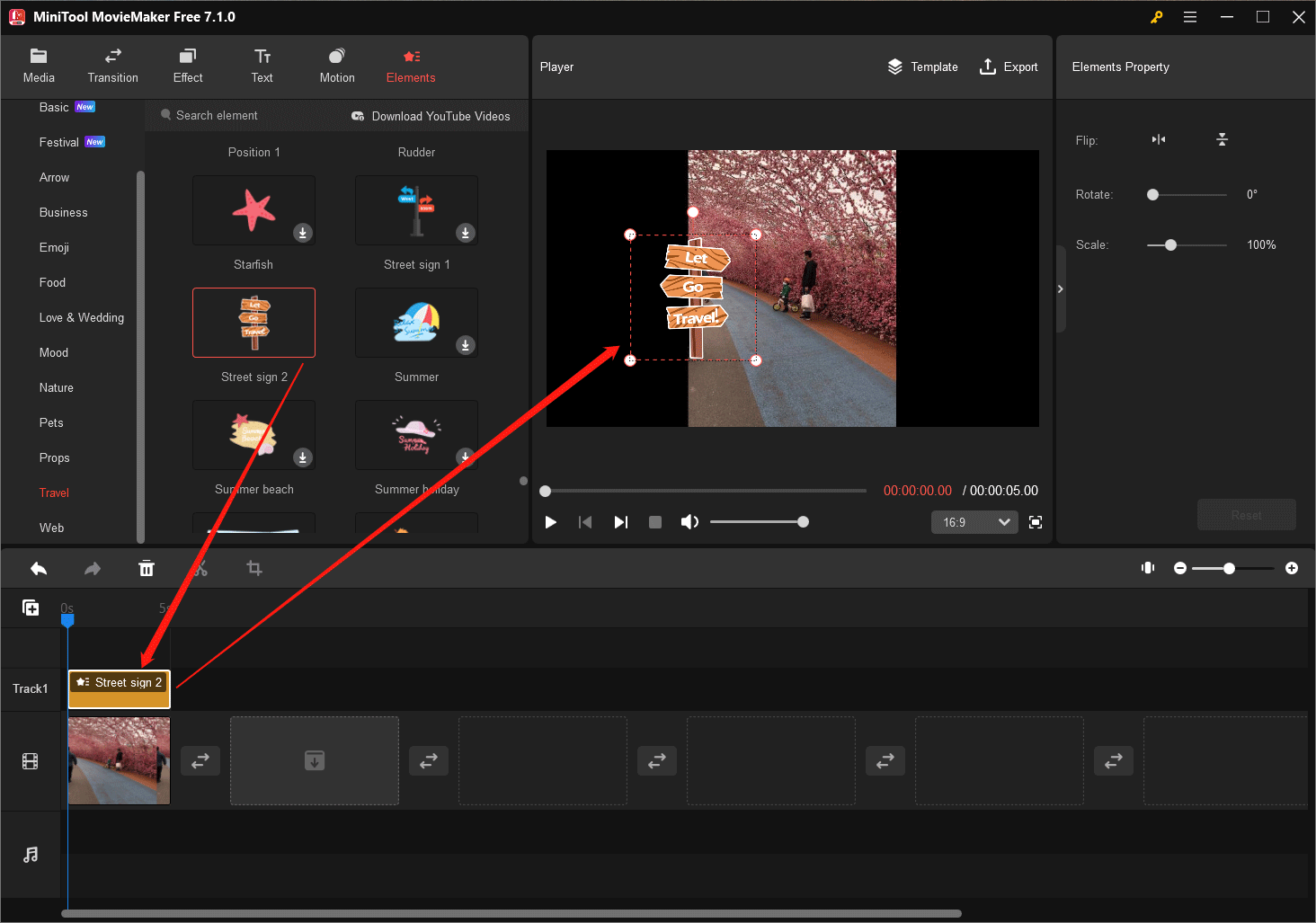Select the Food category
Viewport: 1316px width, 923px height.
[52, 282]
